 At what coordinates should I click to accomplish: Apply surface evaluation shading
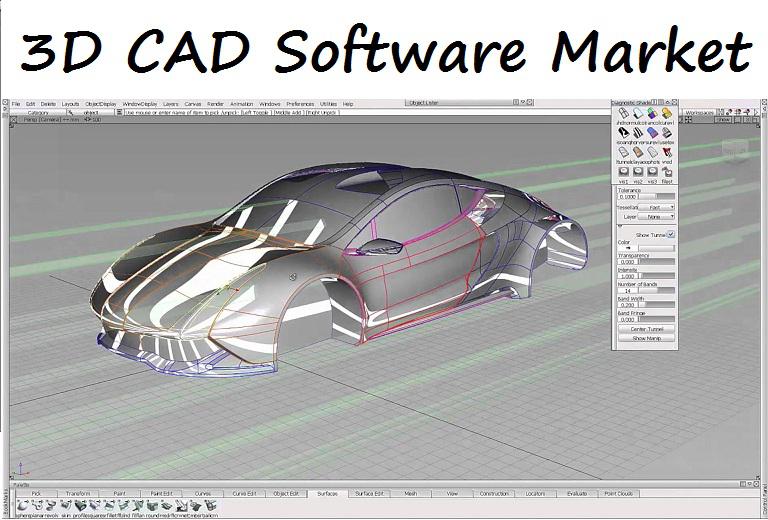(x=652, y=133)
